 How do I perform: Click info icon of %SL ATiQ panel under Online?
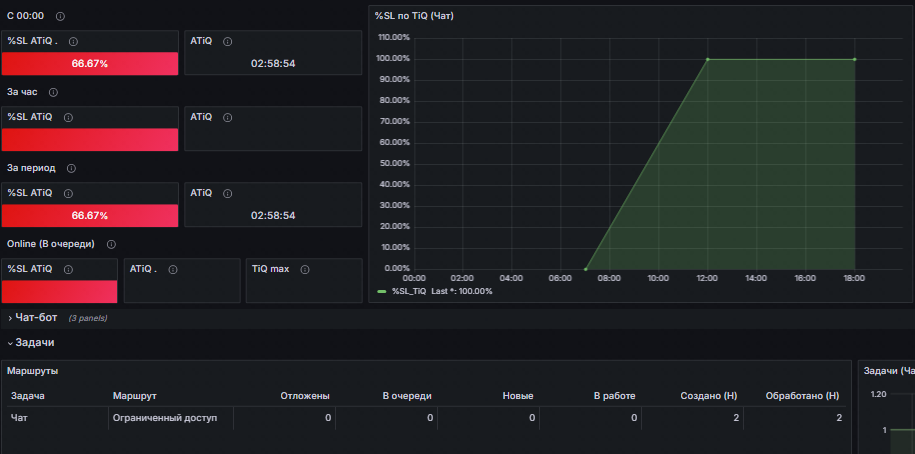tap(68, 270)
